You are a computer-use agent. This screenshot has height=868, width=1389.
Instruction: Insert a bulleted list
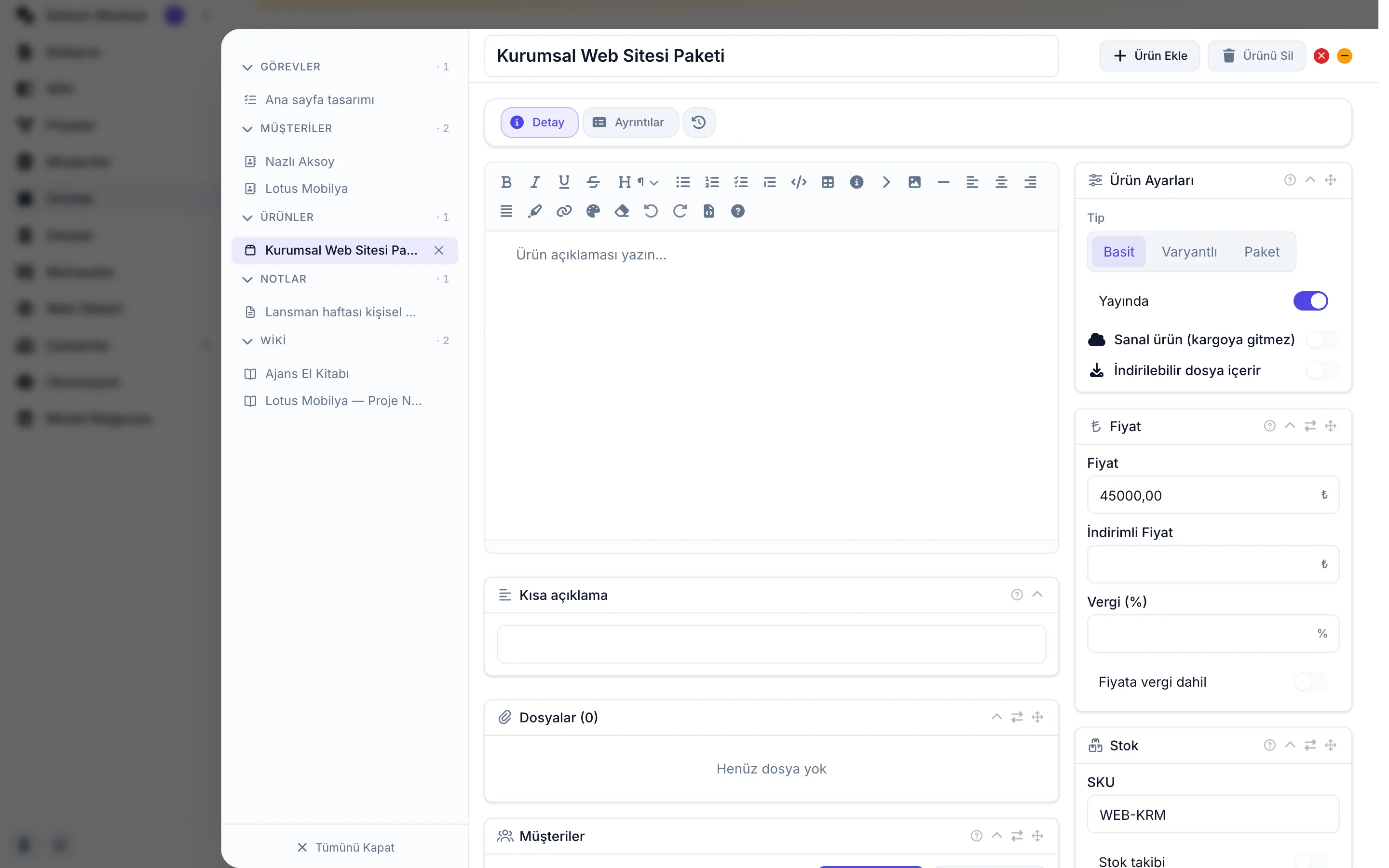coord(682,182)
